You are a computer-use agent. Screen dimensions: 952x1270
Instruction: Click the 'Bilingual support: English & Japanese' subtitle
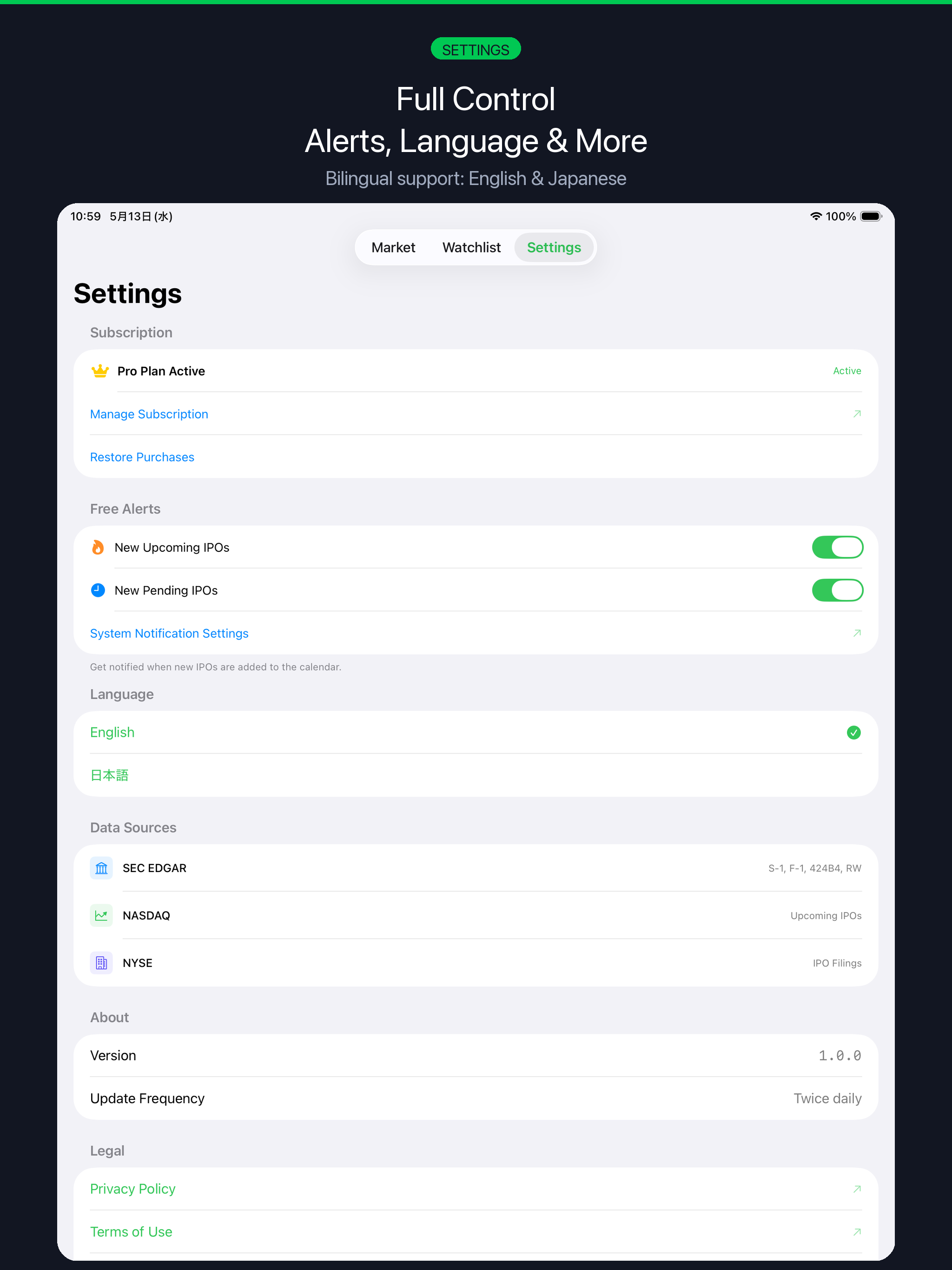476,179
